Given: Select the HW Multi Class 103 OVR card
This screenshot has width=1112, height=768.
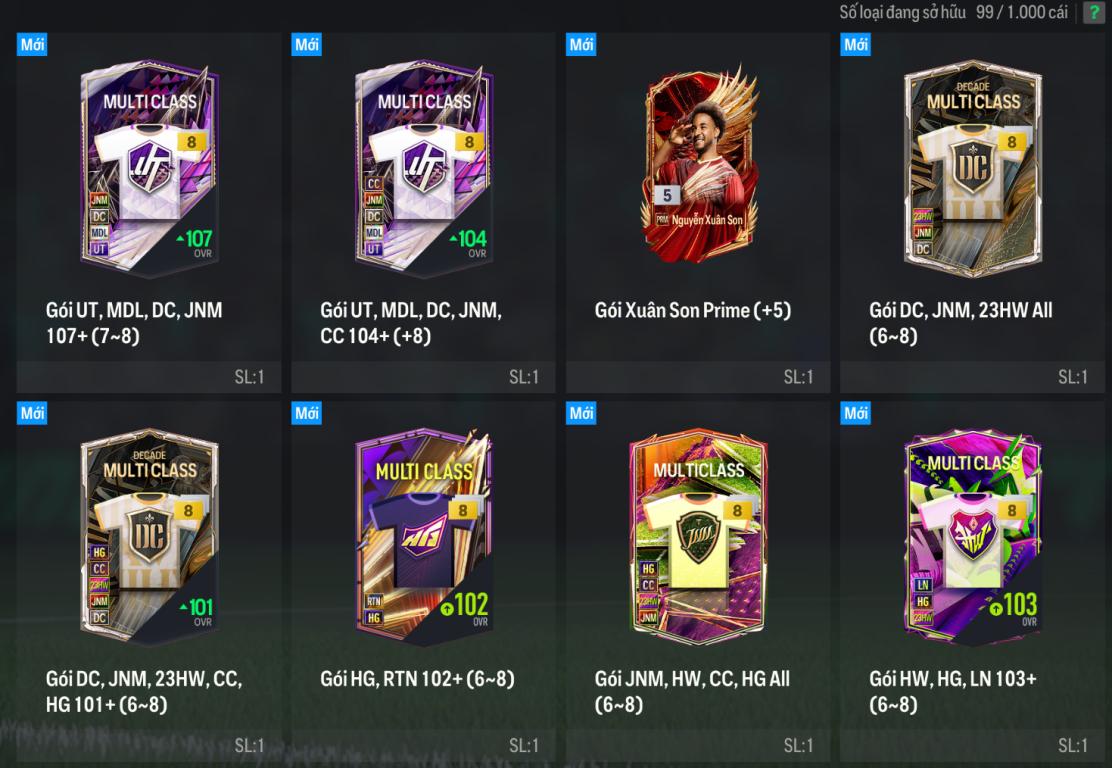Looking at the screenshot, I should pyautogui.click(x=973, y=537).
